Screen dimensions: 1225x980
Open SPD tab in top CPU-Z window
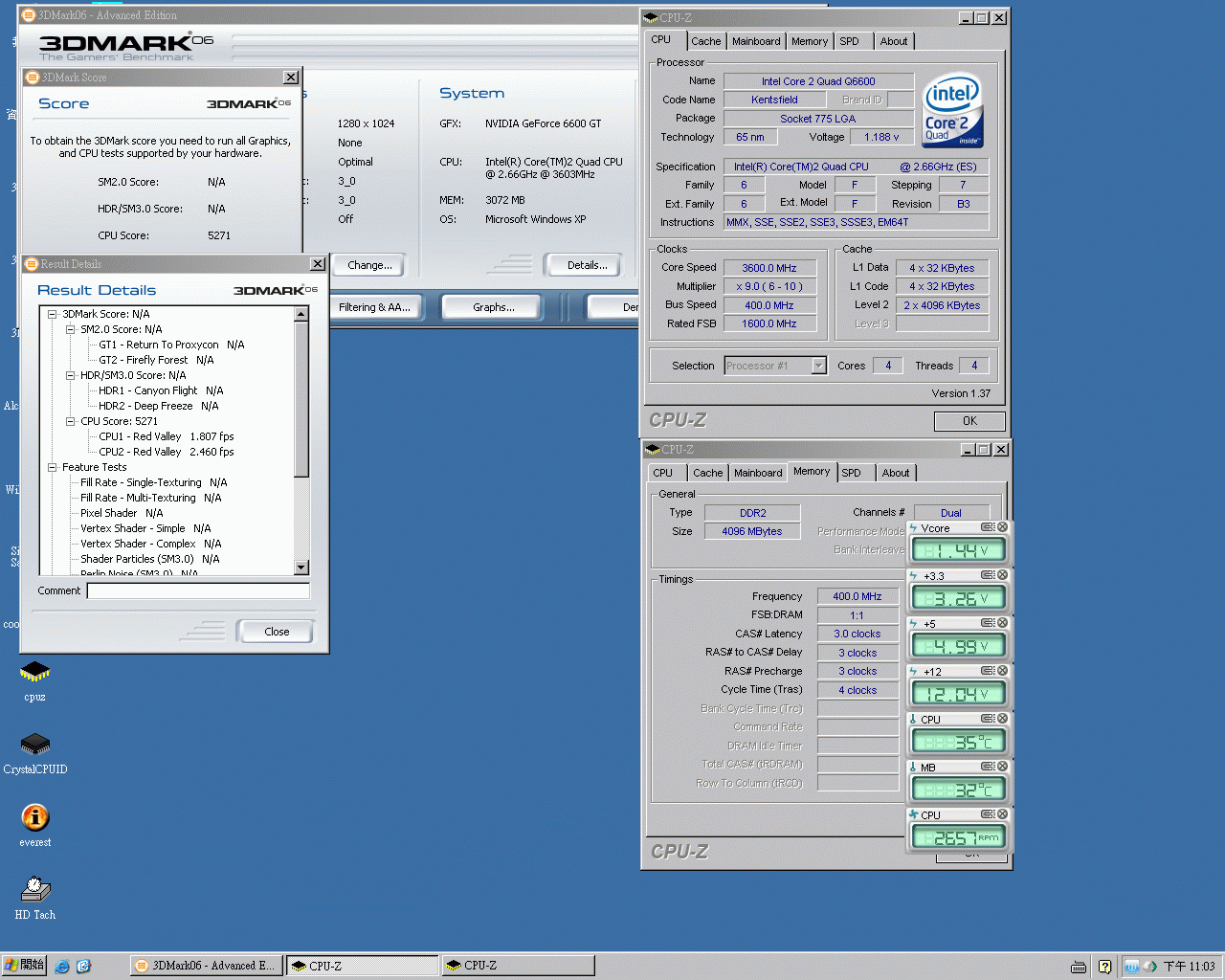point(850,41)
